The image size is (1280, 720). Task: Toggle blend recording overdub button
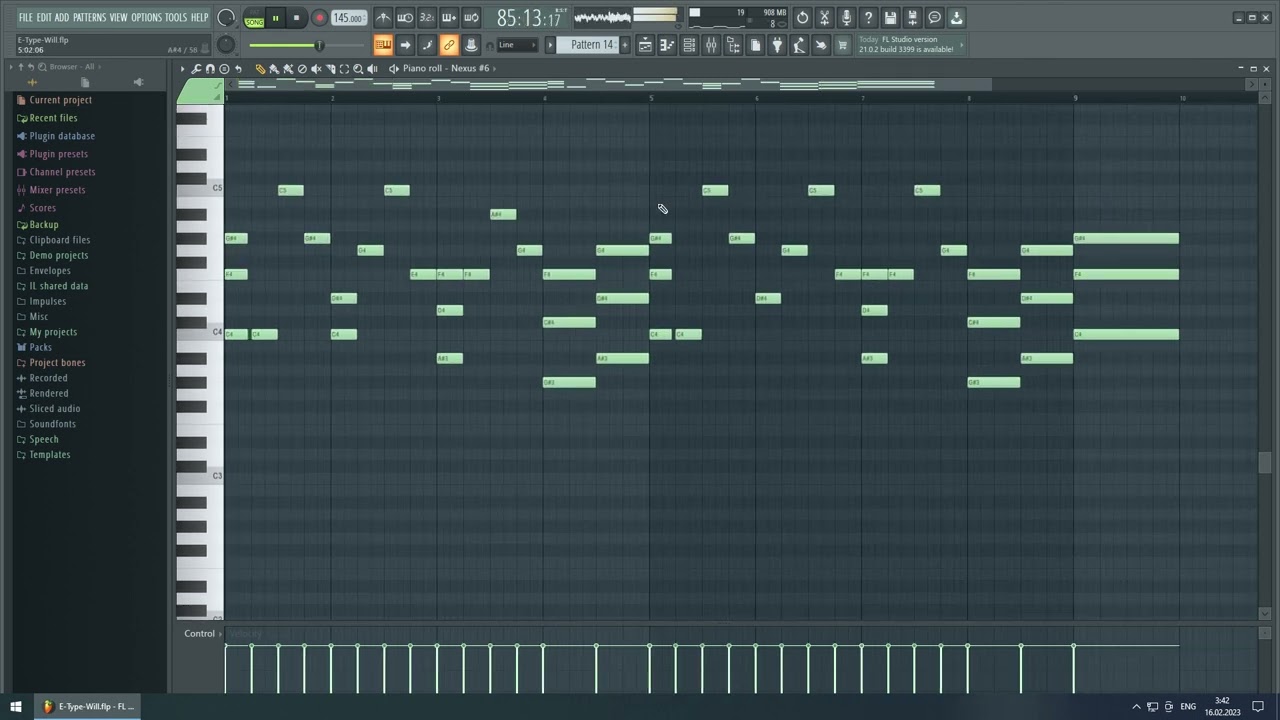(x=449, y=17)
